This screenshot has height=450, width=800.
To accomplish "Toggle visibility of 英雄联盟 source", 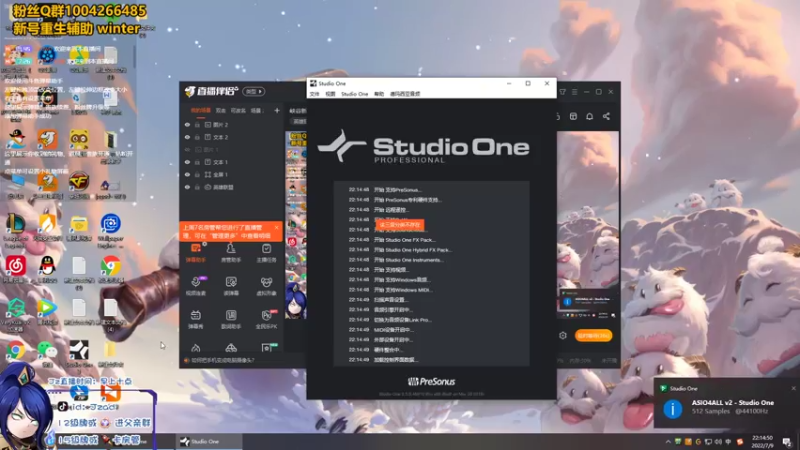I will (187, 187).
